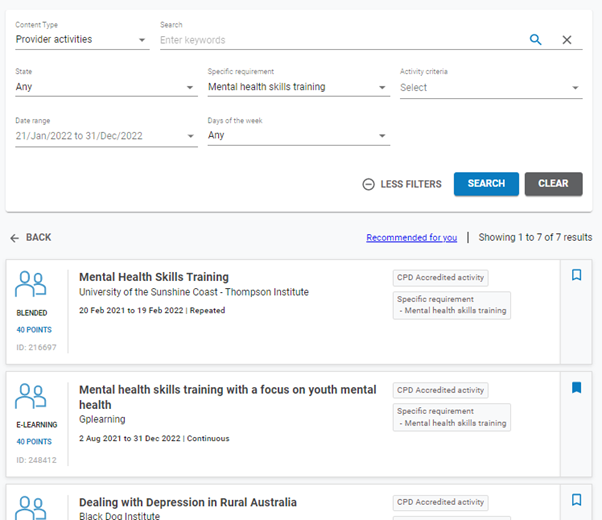Bookmark the Mental Health Skills Training activity
The height and width of the screenshot is (520, 602).
(576, 275)
